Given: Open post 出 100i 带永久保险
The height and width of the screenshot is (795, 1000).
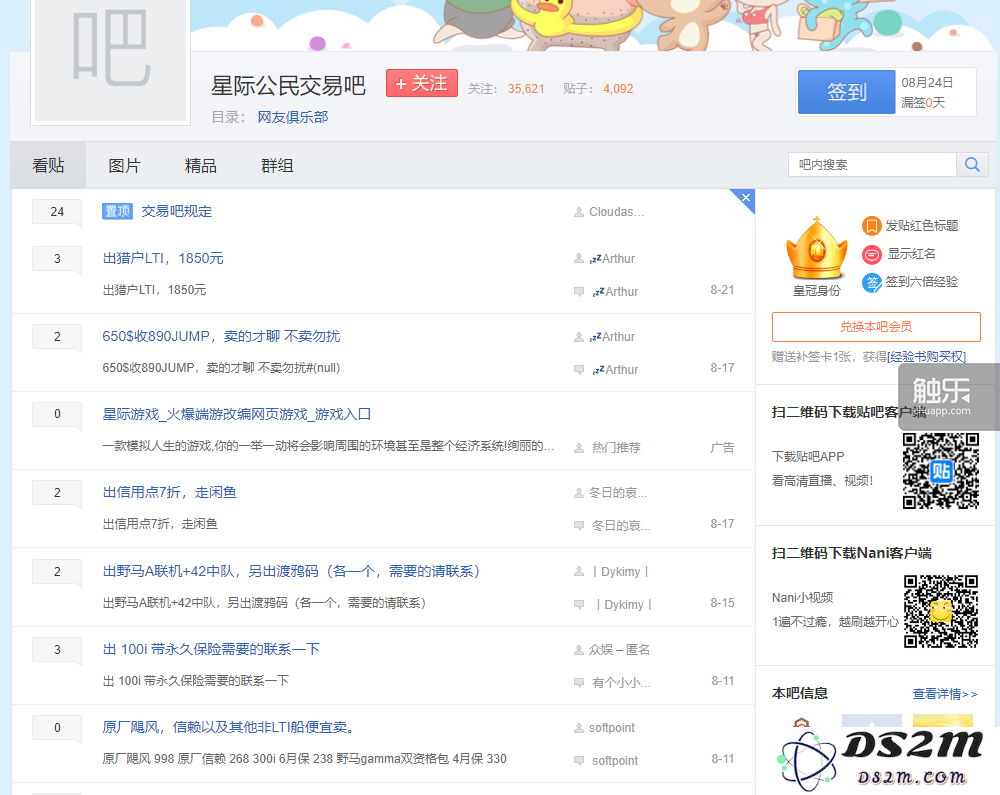Looking at the screenshot, I should (211, 650).
